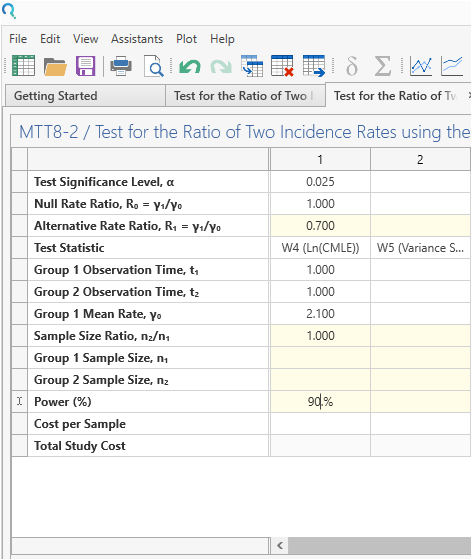Open the Assistants menu

137,39
